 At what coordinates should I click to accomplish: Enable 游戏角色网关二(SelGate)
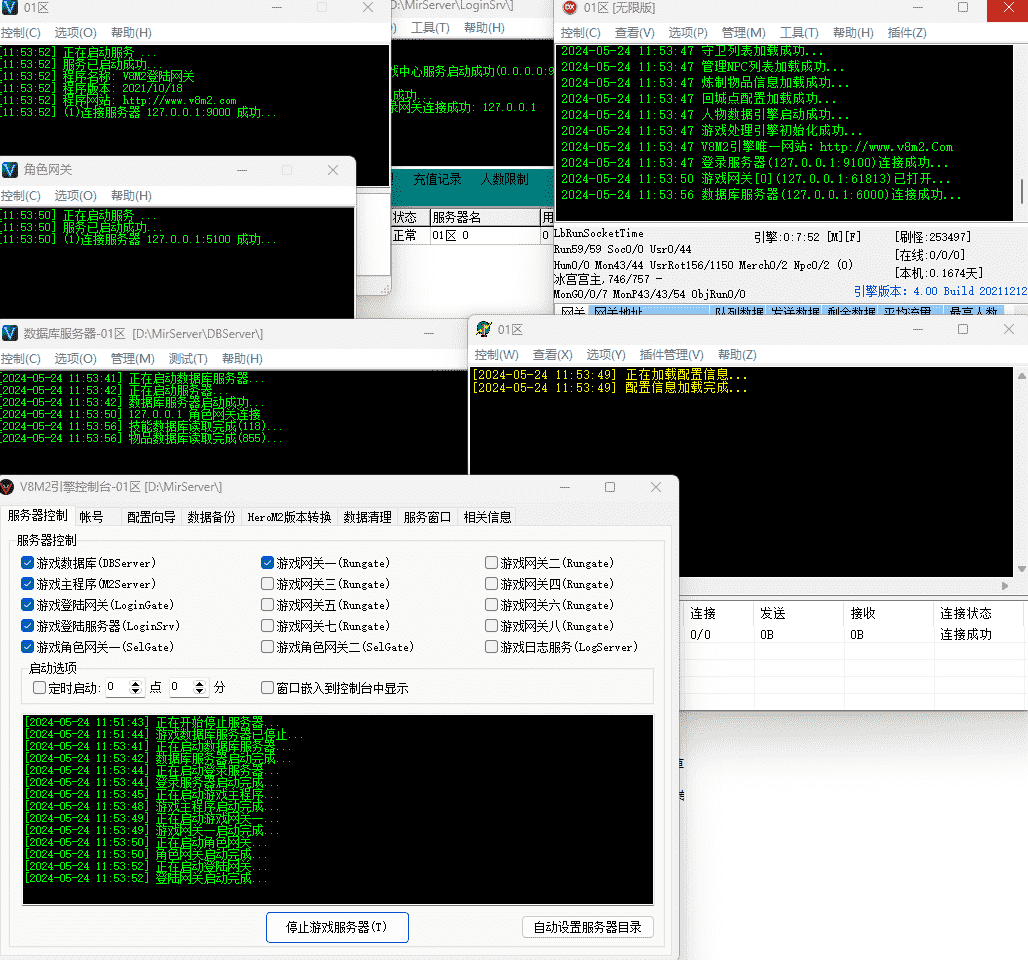[267, 647]
